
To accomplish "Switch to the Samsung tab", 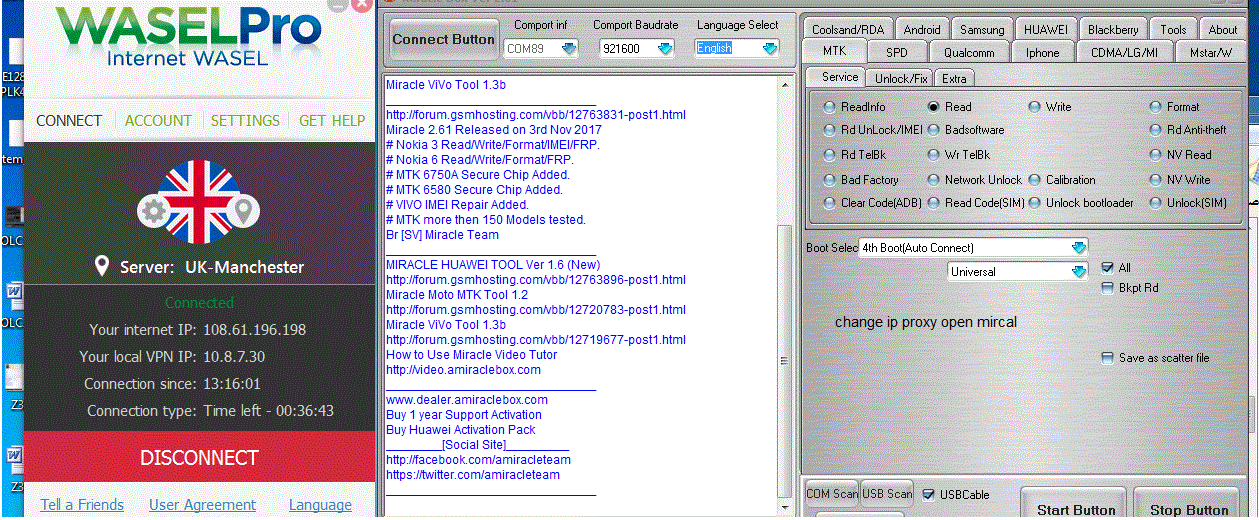I will [x=982, y=30].
